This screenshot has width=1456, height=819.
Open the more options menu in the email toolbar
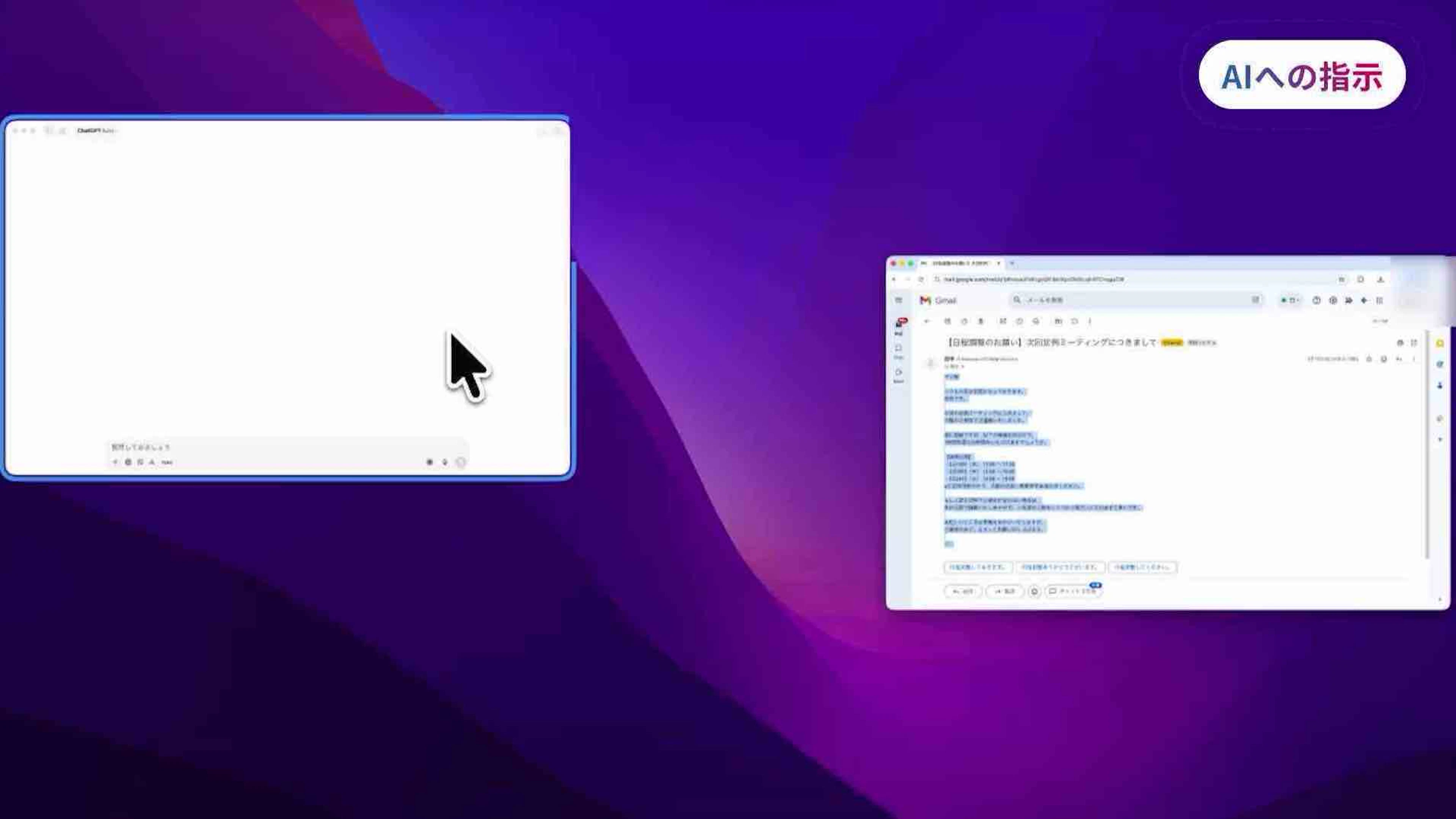pyautogui.click(x=1090, y=321)
